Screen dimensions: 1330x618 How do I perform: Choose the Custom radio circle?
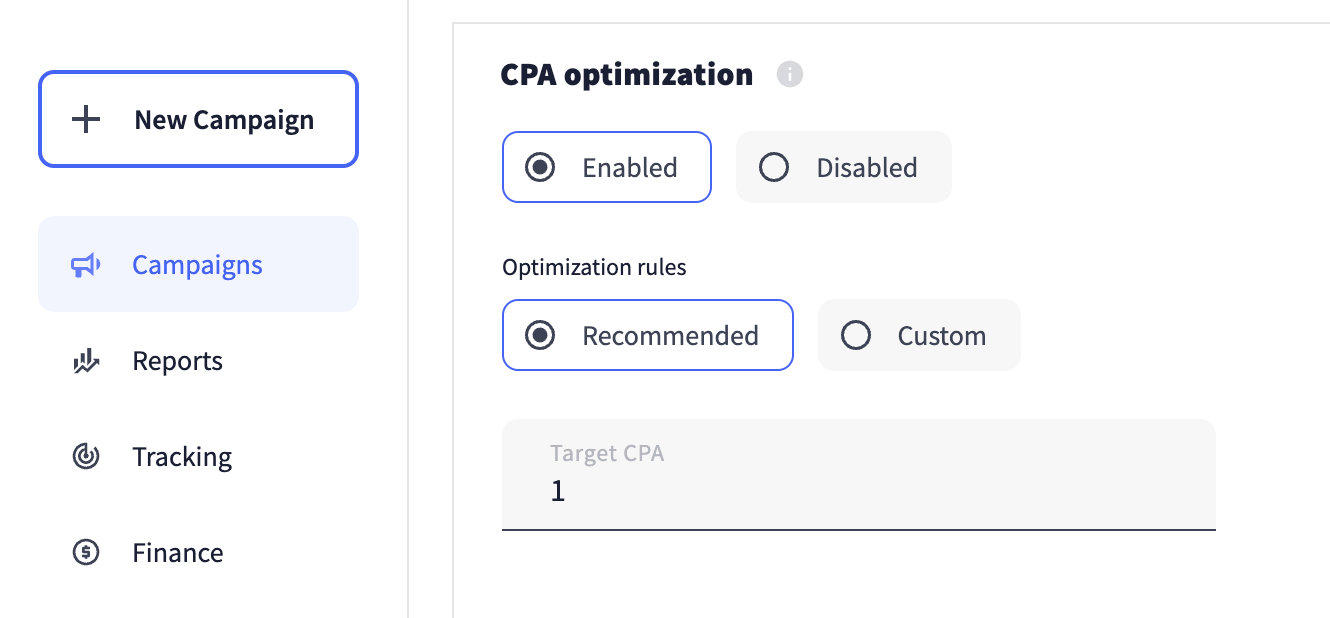[856, 335]
